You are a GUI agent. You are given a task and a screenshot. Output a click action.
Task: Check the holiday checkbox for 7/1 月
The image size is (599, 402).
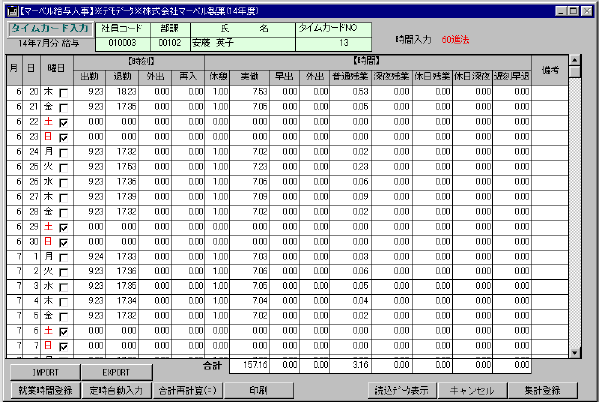[x=63, y=258]
